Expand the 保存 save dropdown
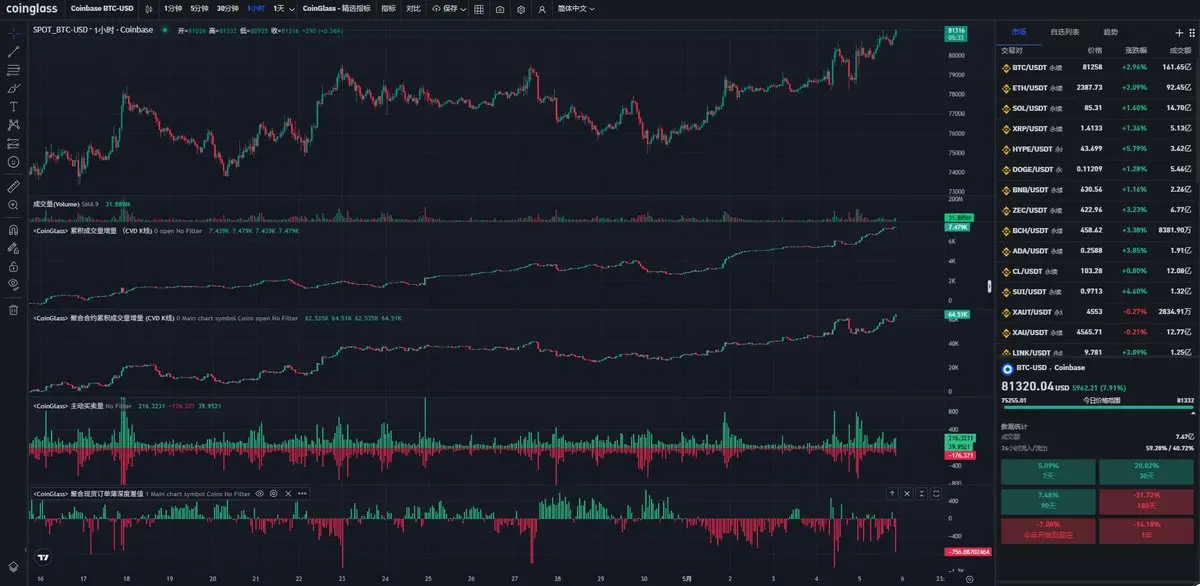This screenshot has width=1200, height=586. [x=464, y=8]
